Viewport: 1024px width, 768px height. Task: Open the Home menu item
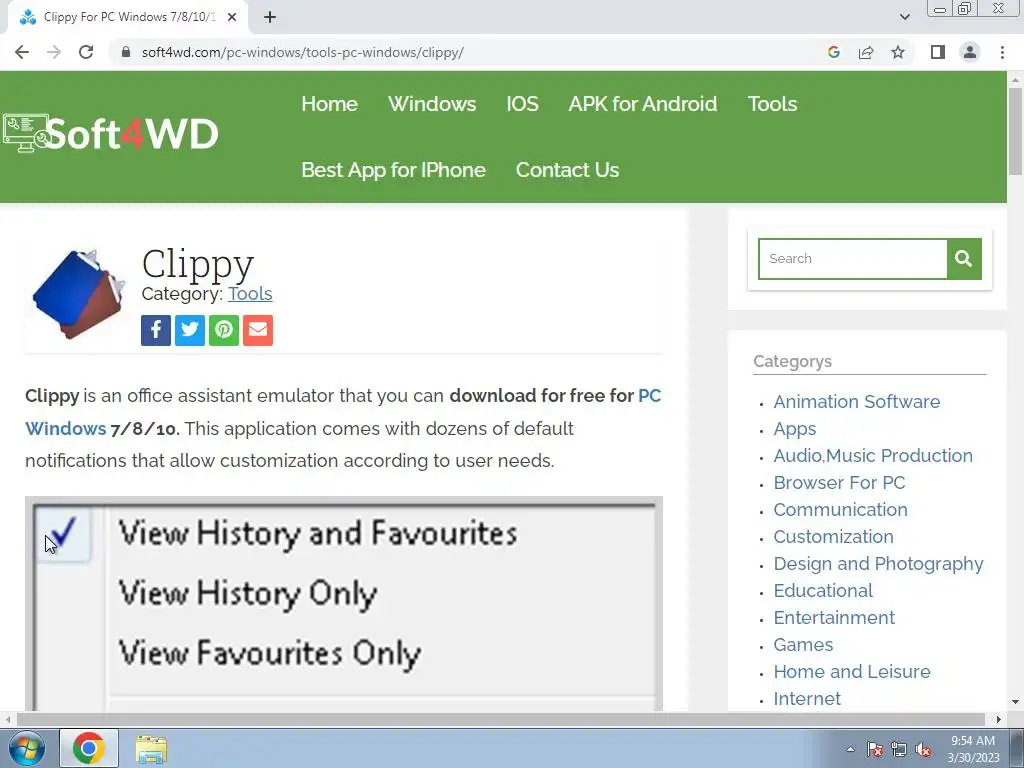tap(329, 104)
